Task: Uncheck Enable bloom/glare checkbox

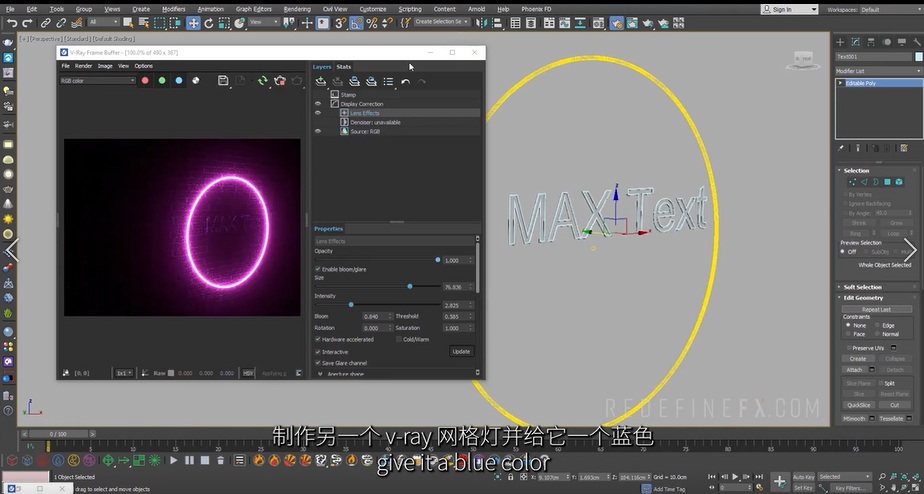Action: click(x=318, y=269)
